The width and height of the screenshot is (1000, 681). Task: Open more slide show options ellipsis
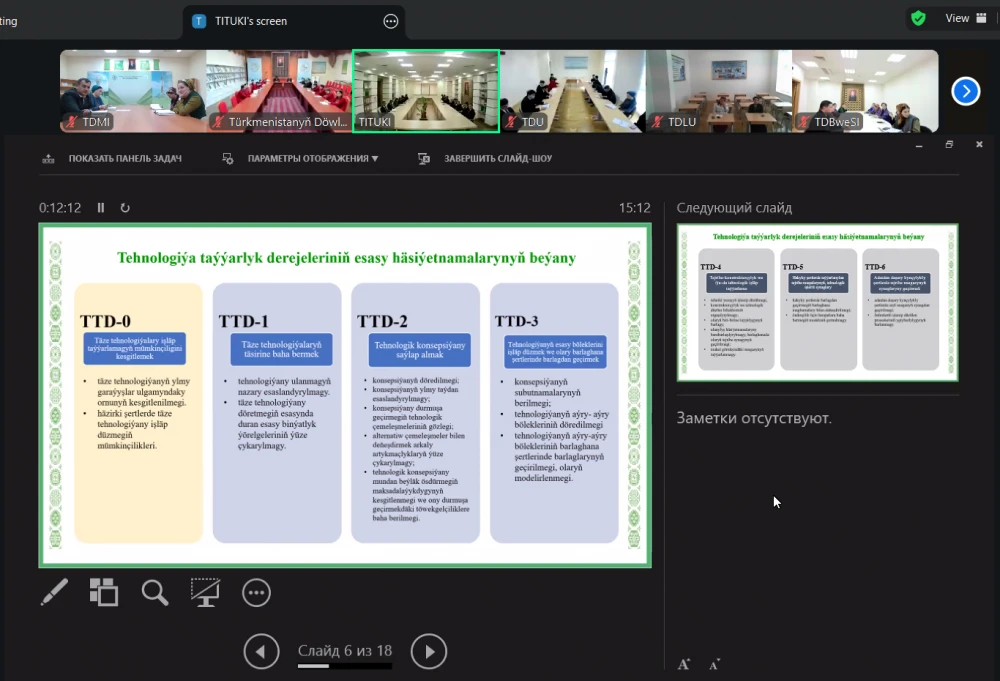tap(257, 592)
